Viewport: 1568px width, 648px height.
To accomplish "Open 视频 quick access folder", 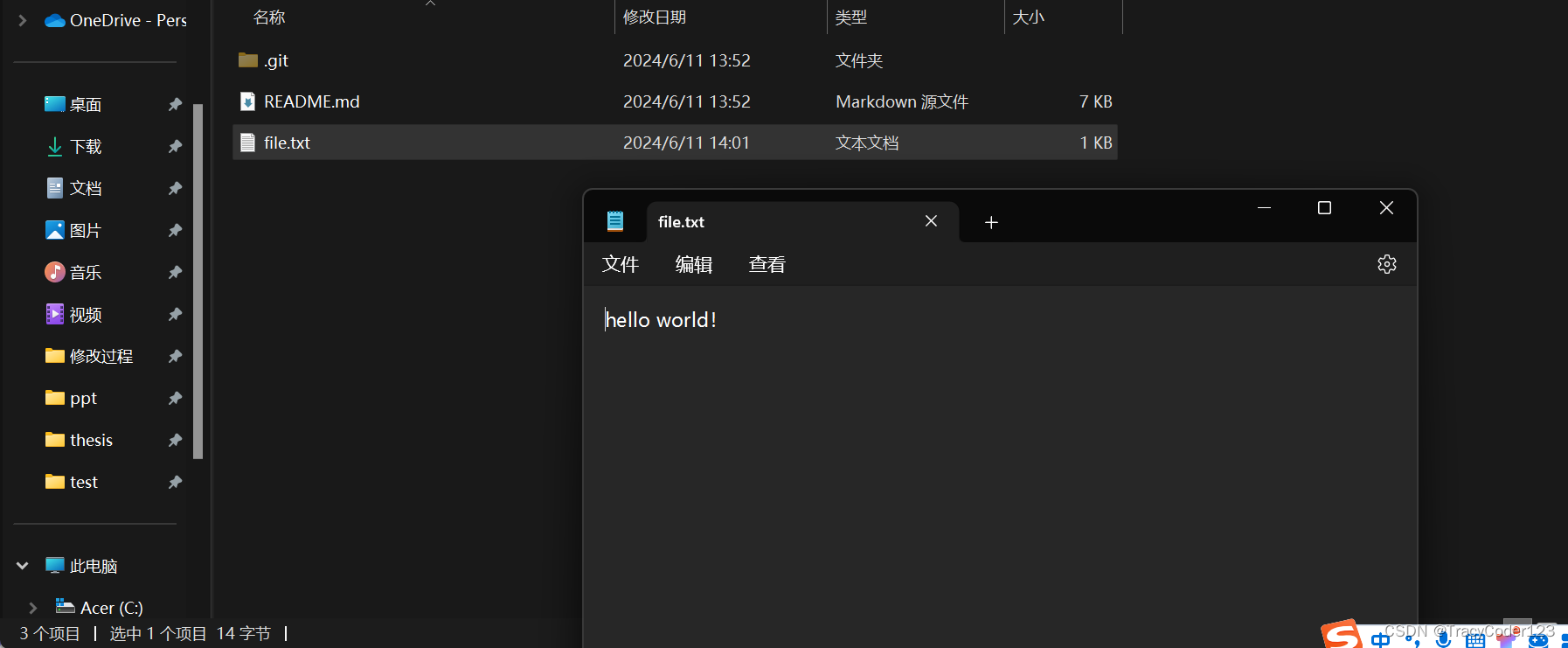I will coord(73,314).
